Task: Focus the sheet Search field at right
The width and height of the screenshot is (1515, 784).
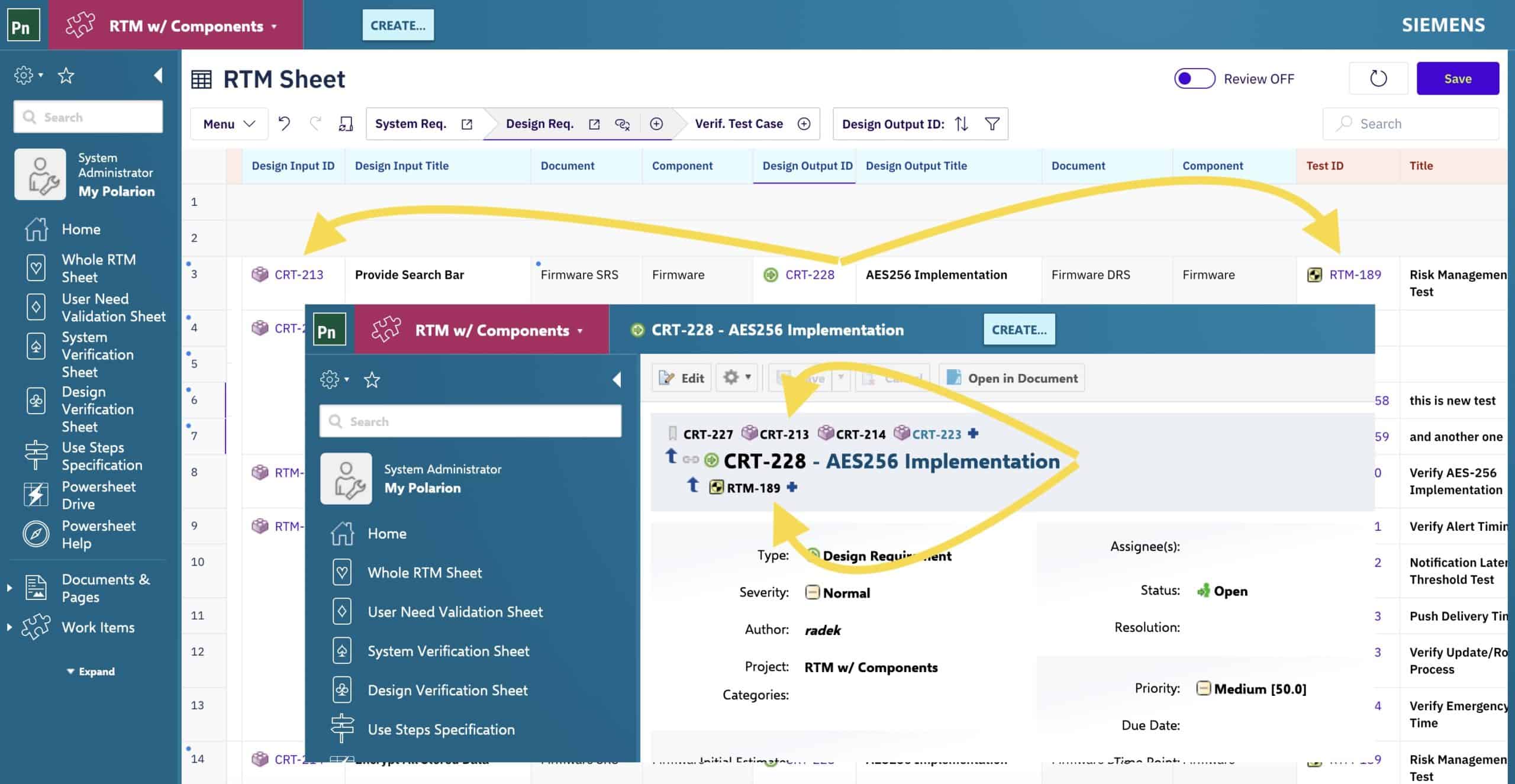Action: (x=1411, y=124)
